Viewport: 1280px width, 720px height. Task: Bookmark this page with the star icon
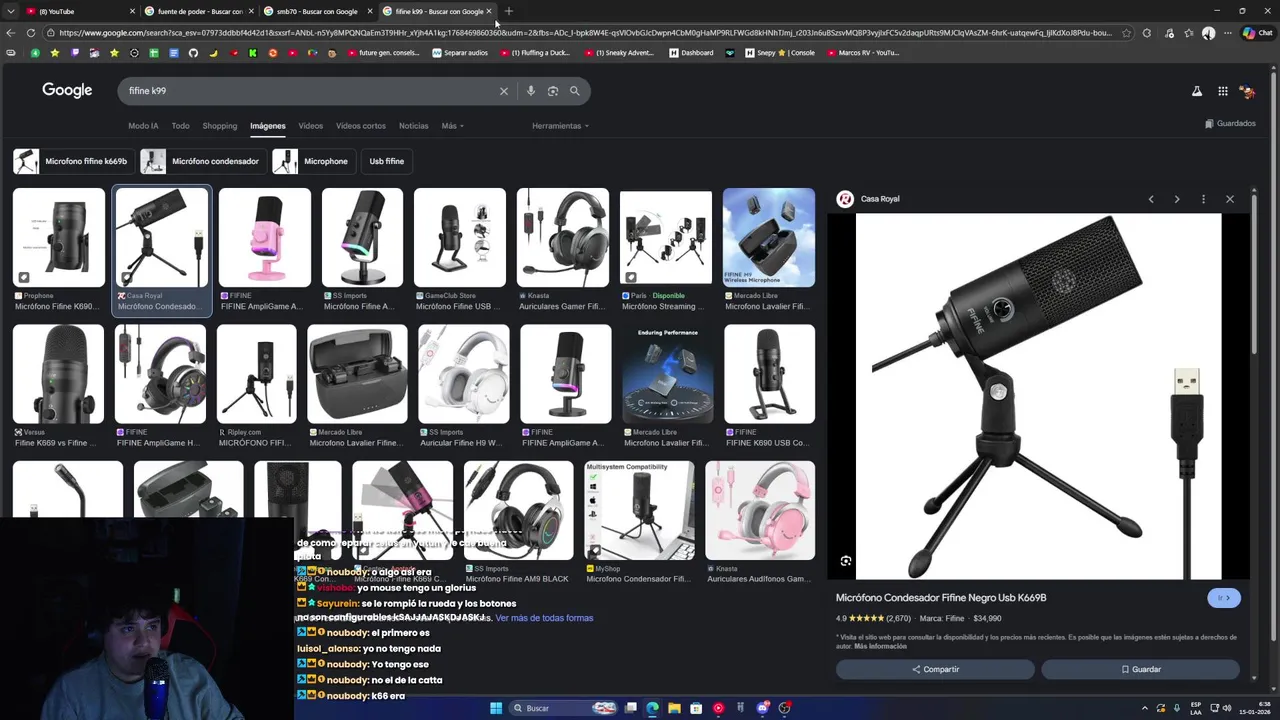[x=1126, y=33]
